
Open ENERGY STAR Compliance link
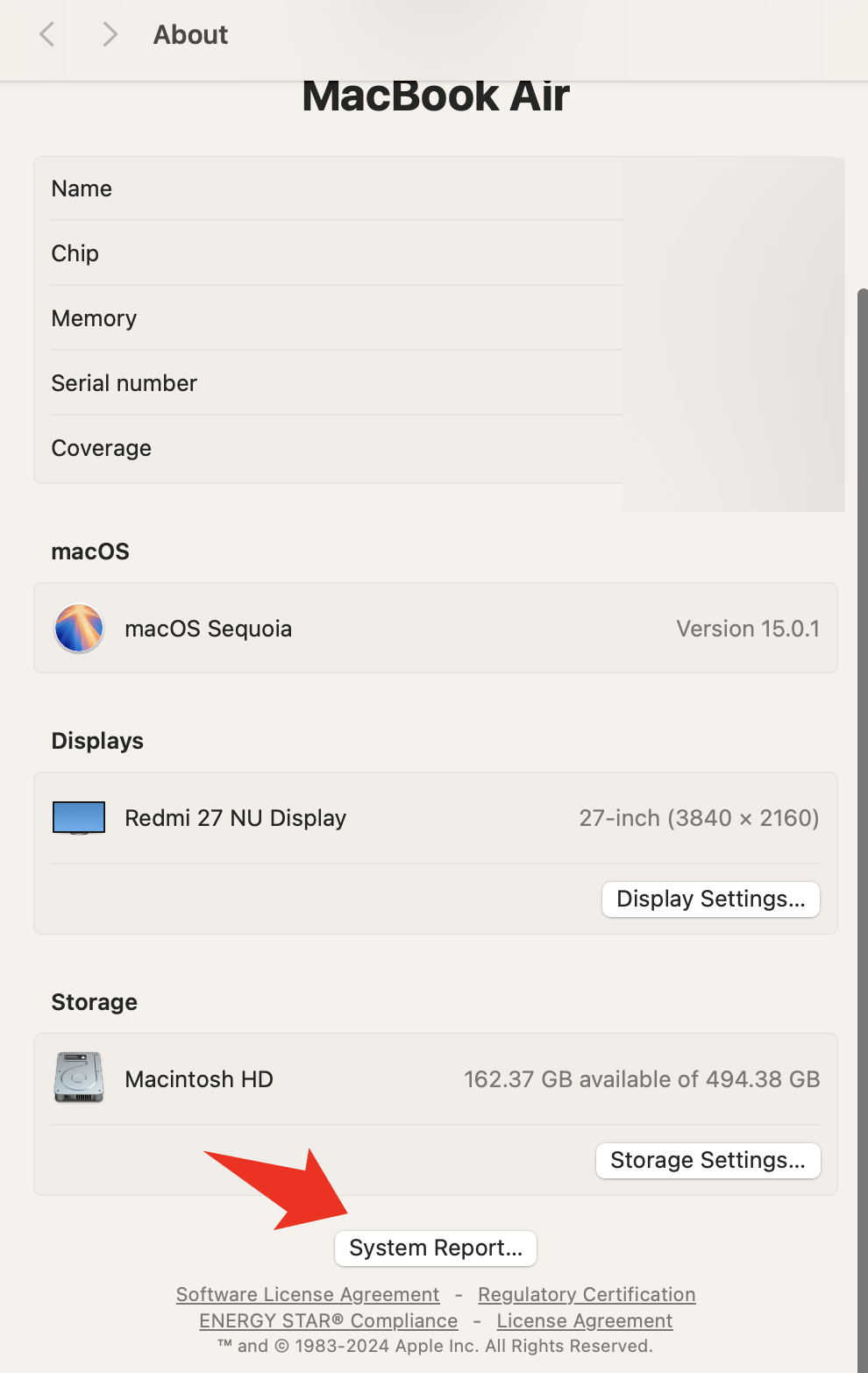click(329, 1320)
